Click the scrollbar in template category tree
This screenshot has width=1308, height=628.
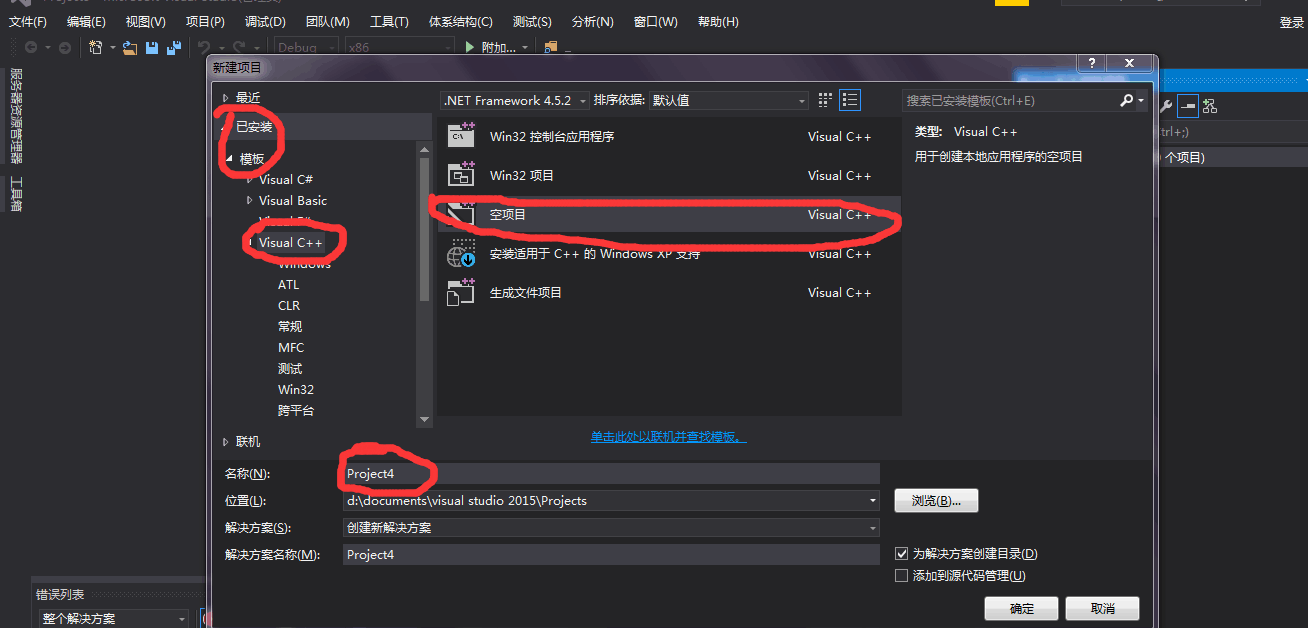coord(424,230)
